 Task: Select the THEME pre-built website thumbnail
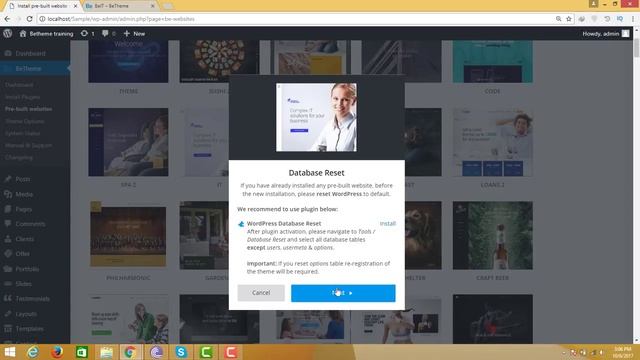coord(128,61)
